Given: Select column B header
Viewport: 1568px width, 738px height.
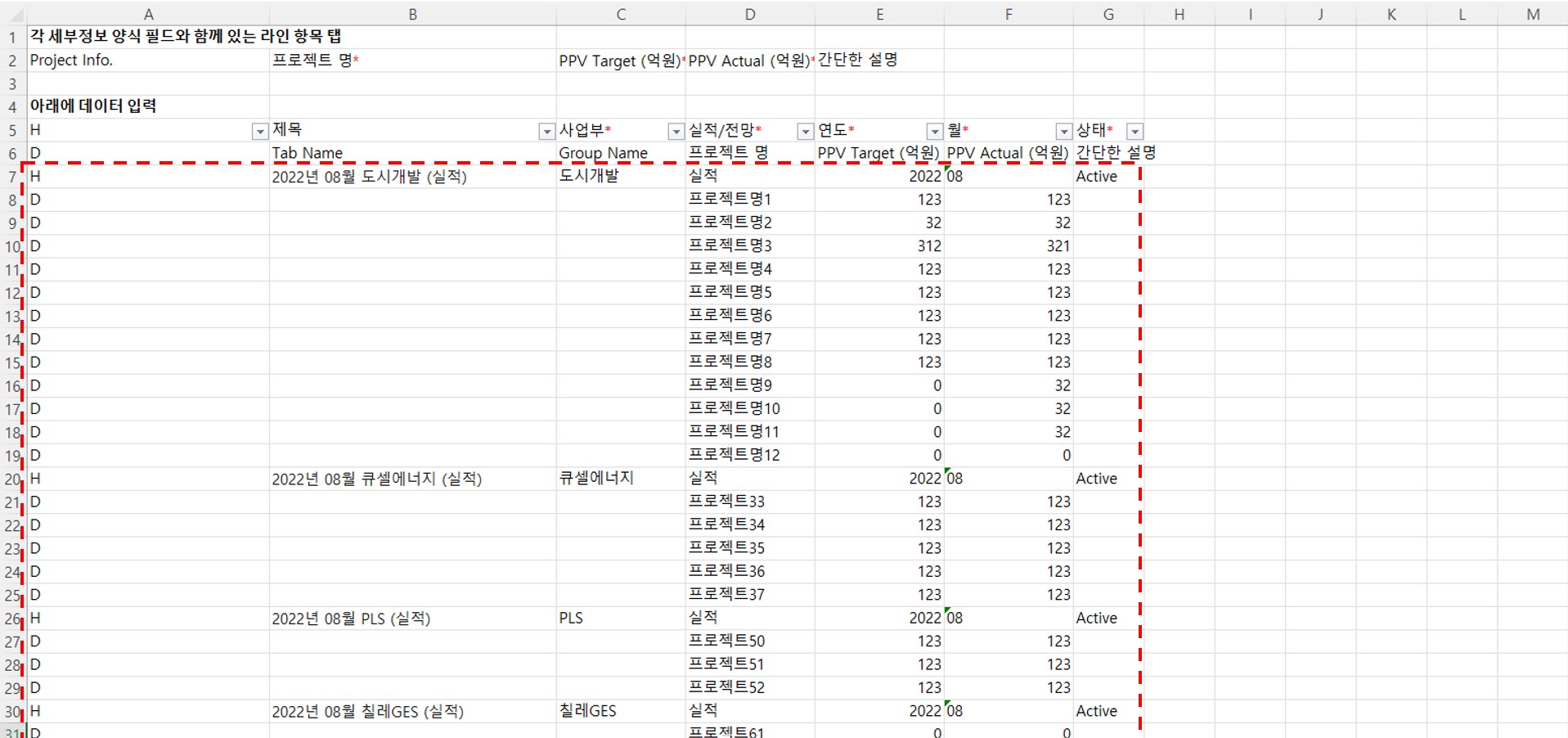Looking at the screenshot, I should coord(412,15).
